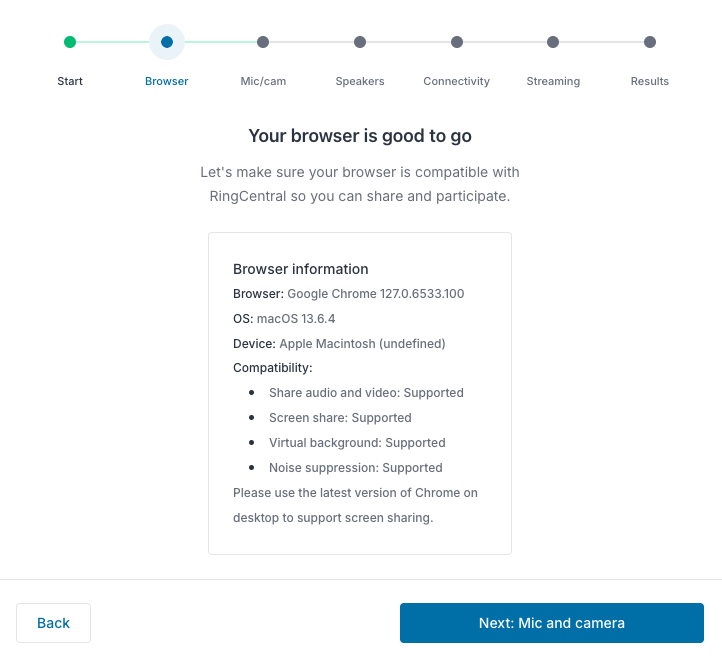Click the Screen share: Supported item
The width and height of the screenshot is (722, 663).
340,418
